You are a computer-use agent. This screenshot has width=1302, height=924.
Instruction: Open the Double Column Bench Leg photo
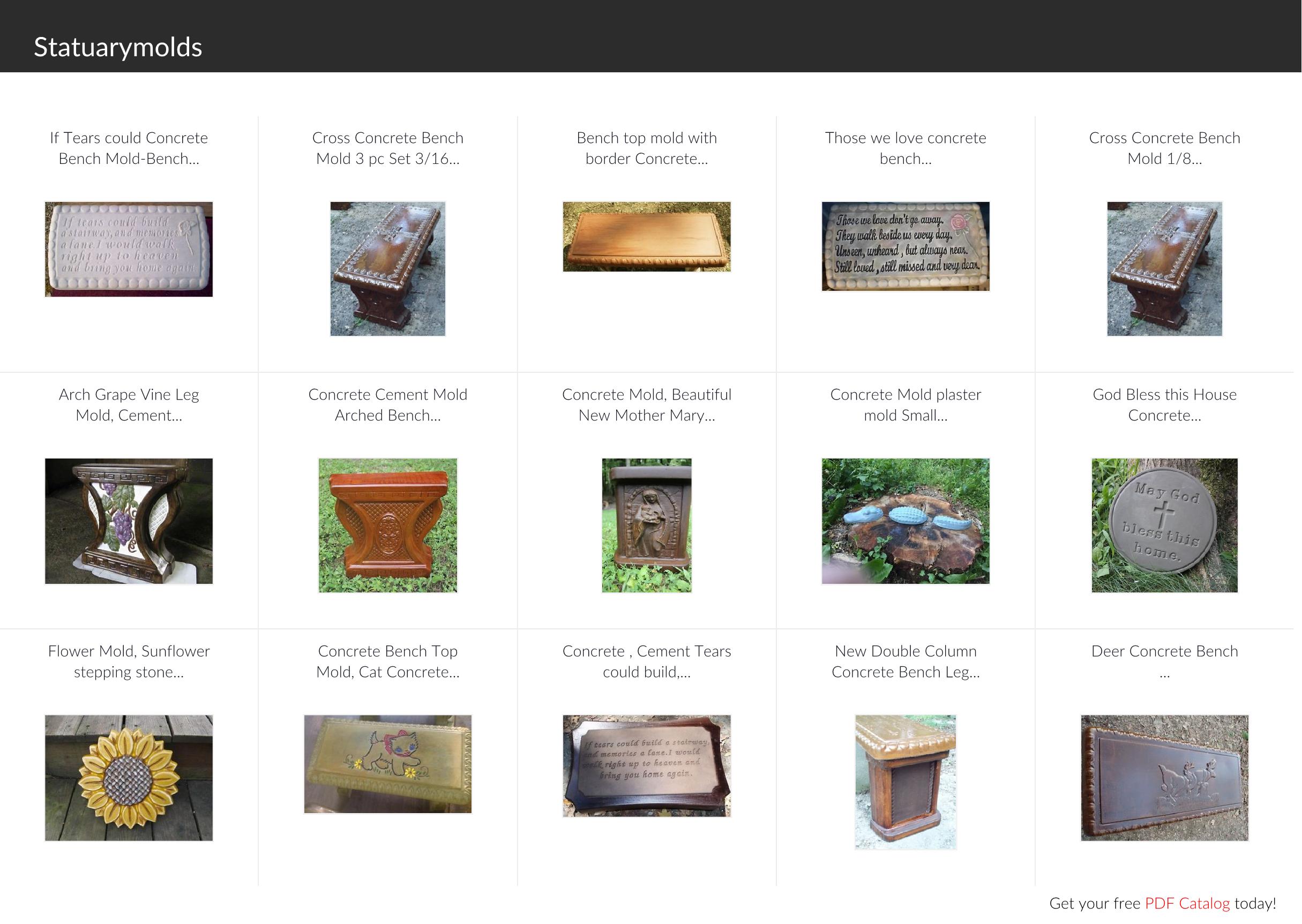tap(906, 782)
